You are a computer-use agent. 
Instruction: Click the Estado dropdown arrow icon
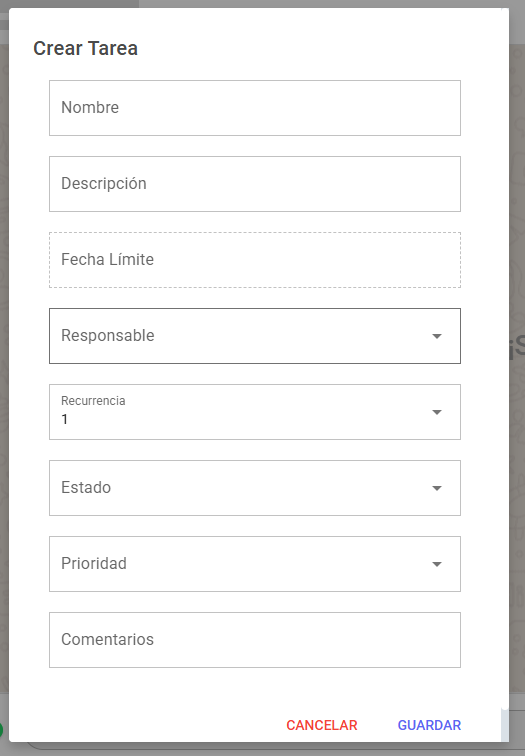(x=437, y=488)
